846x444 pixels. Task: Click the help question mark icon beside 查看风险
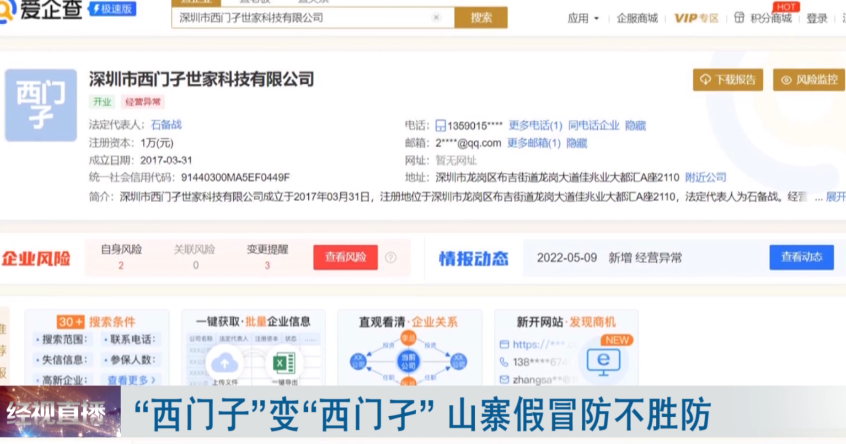[391, 258]
